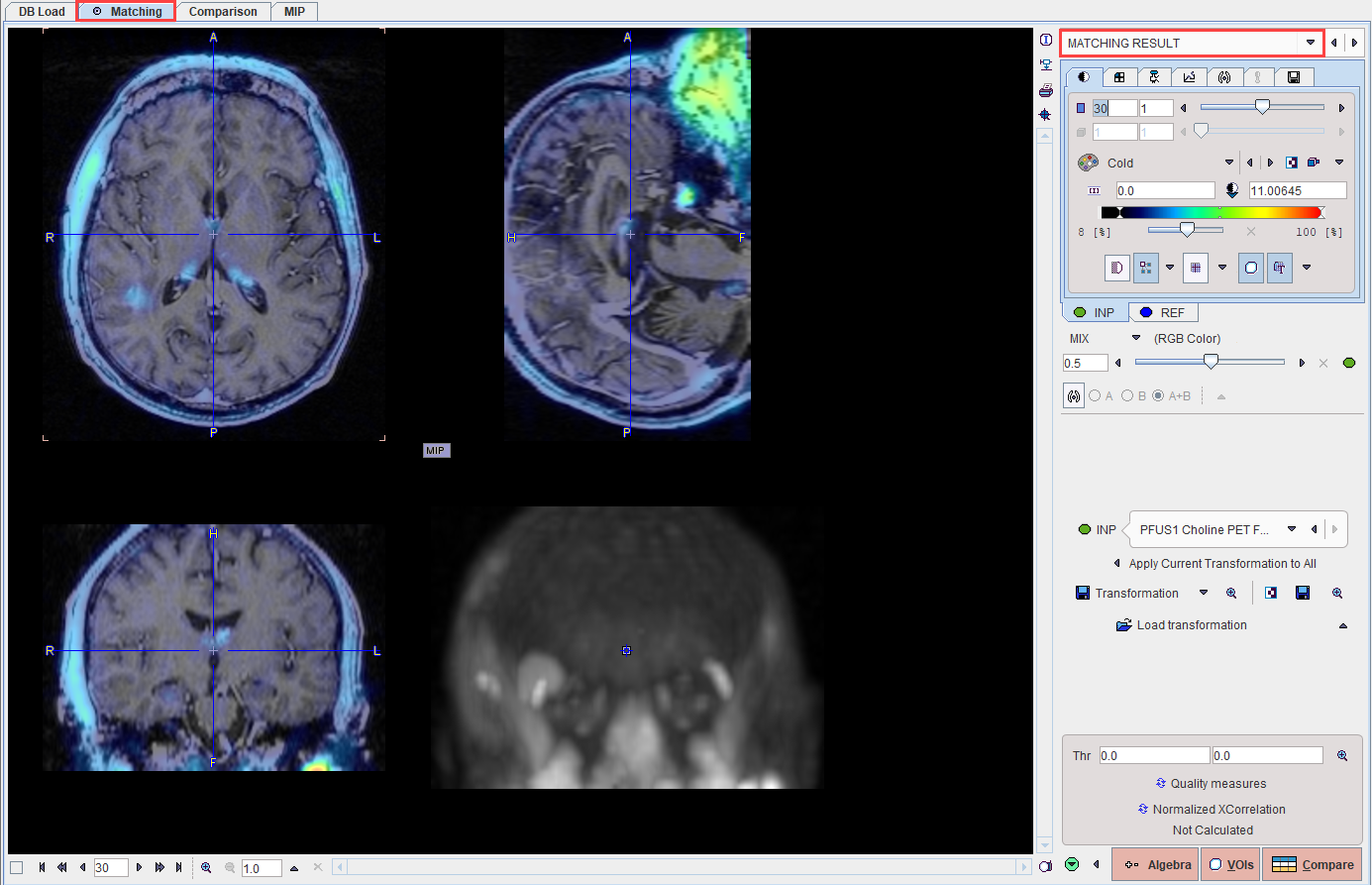
Task: Click the green hexagon beside the mix slider
Action: point(1349,363)
